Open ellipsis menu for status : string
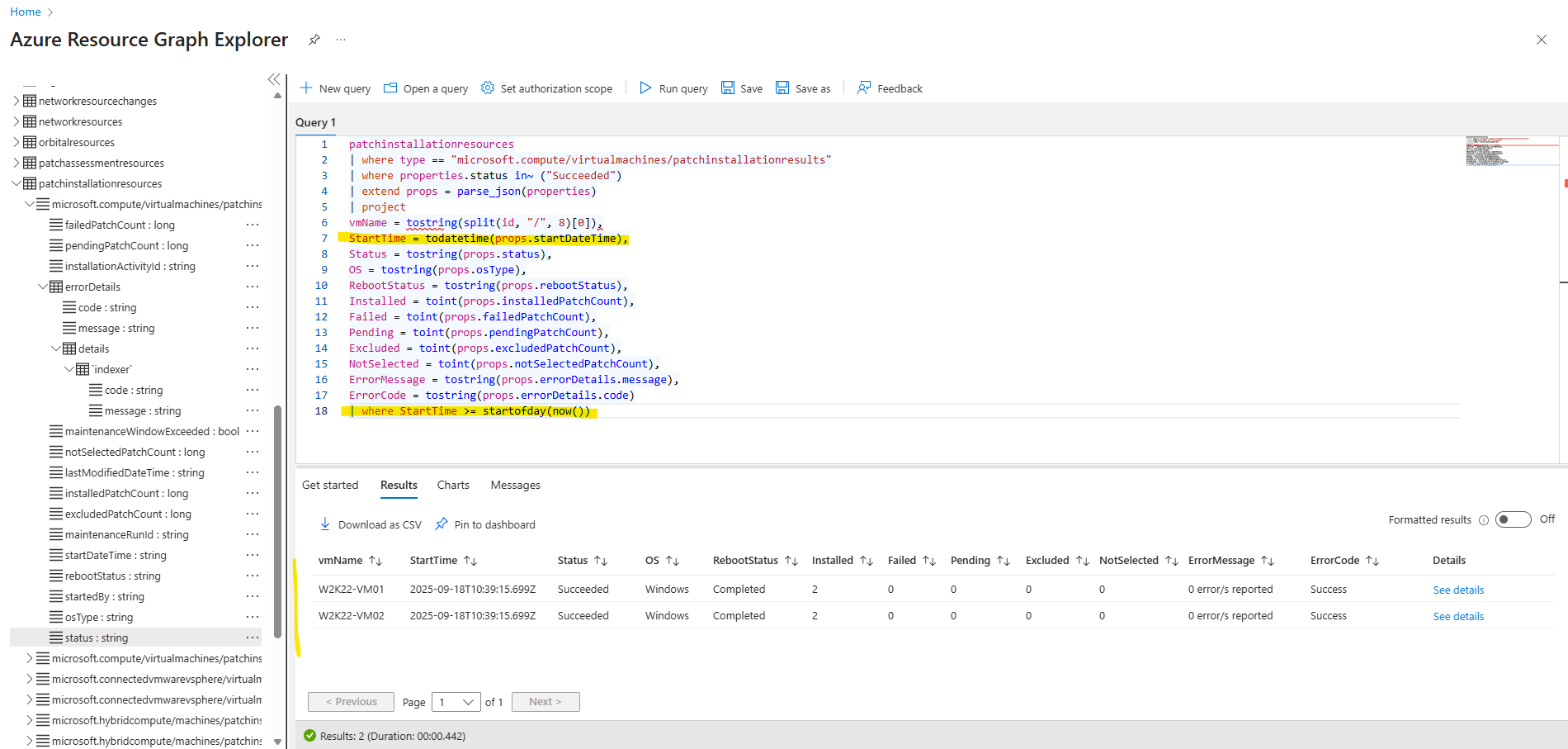The width and height of the screenshot is (1568, 749). tap(253, 638)
